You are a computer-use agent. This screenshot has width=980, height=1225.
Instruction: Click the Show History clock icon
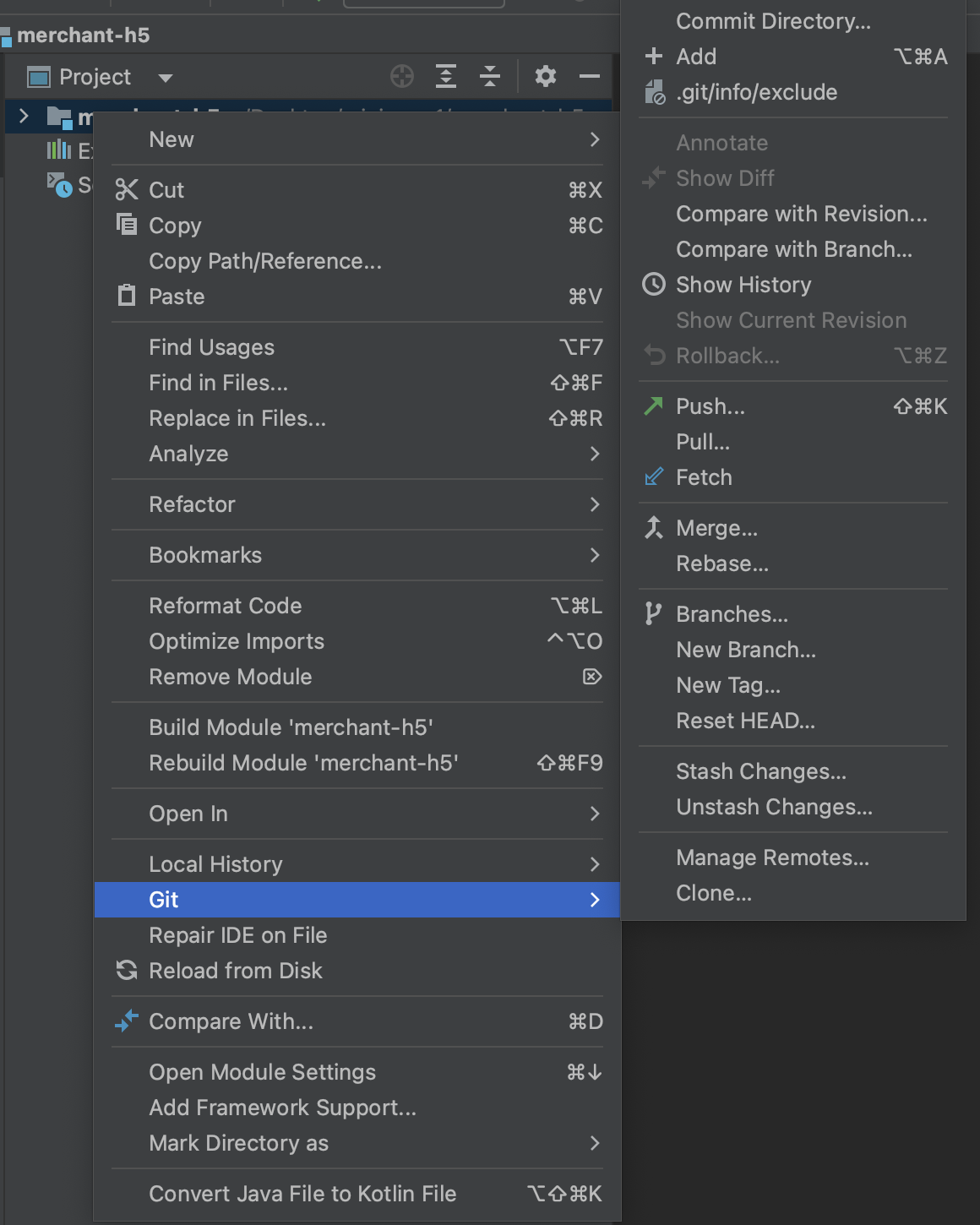(654, 285)
